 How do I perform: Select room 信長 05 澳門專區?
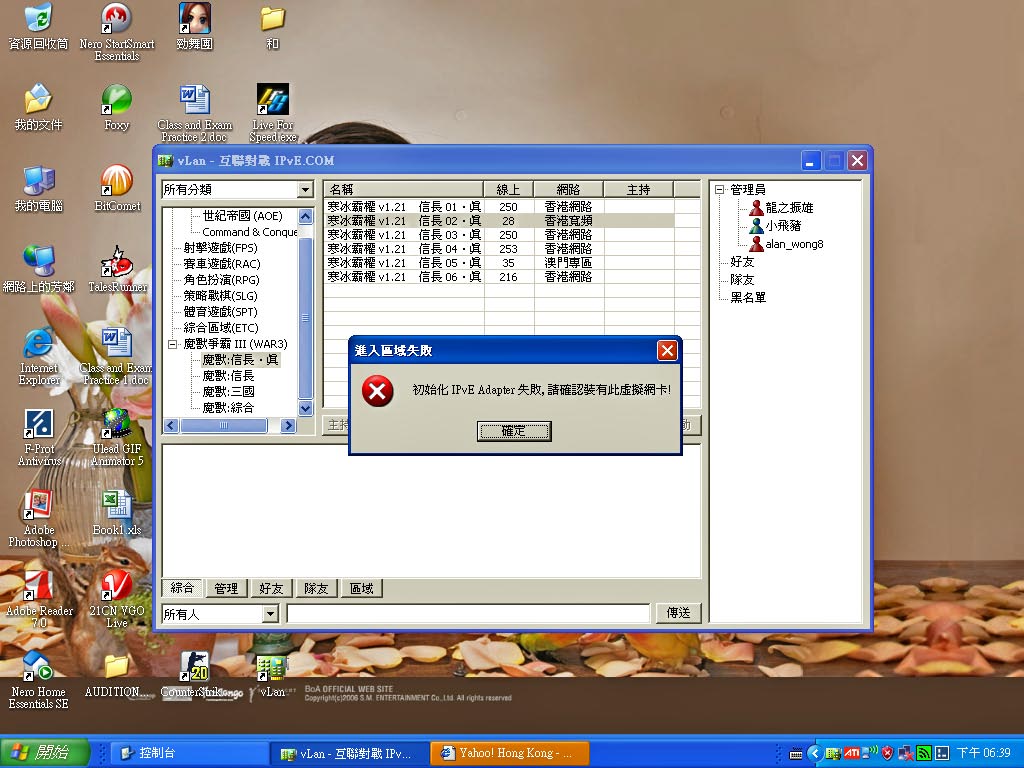coord(500,263)
